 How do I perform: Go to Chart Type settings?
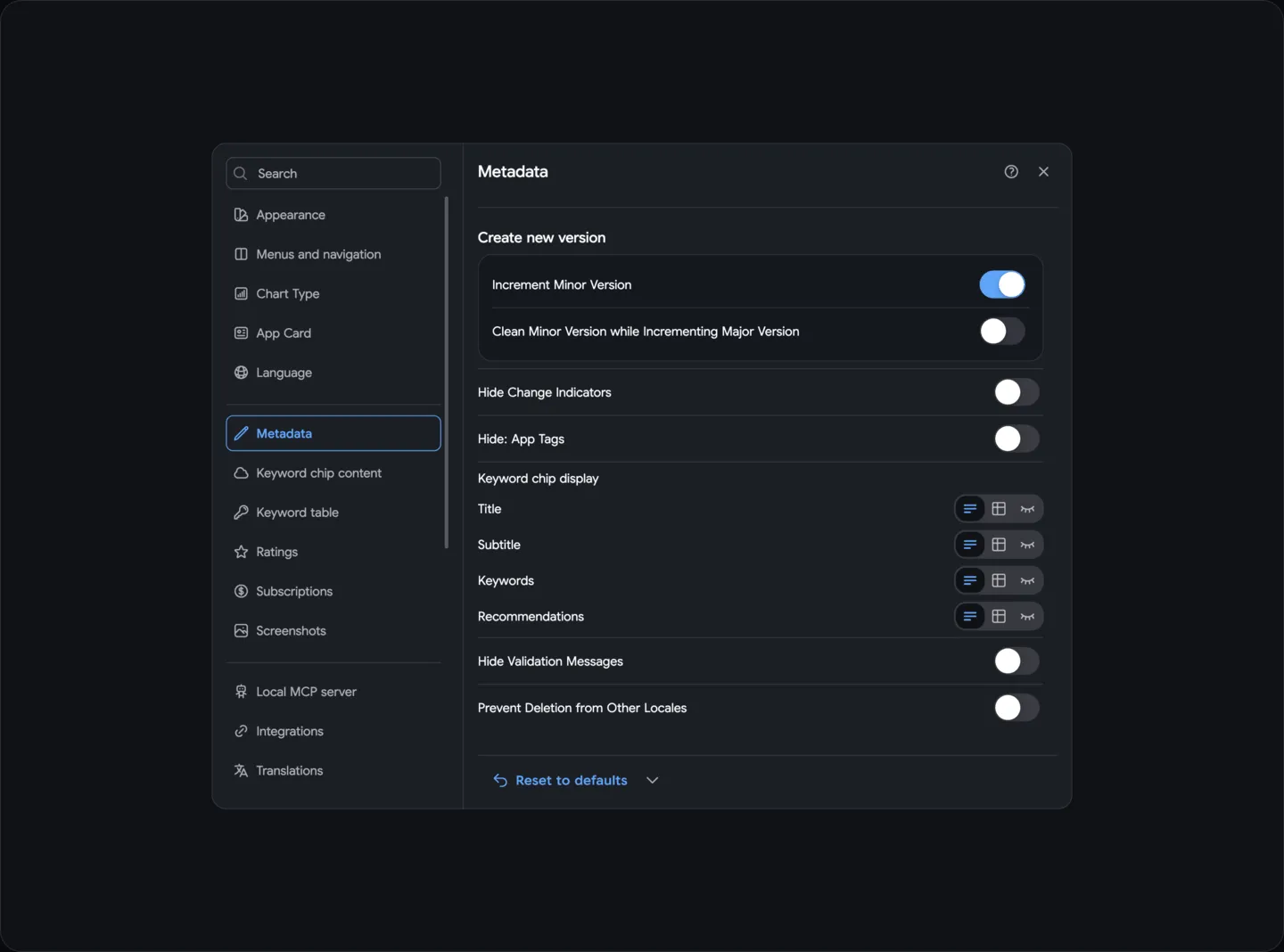pos(333,293)
